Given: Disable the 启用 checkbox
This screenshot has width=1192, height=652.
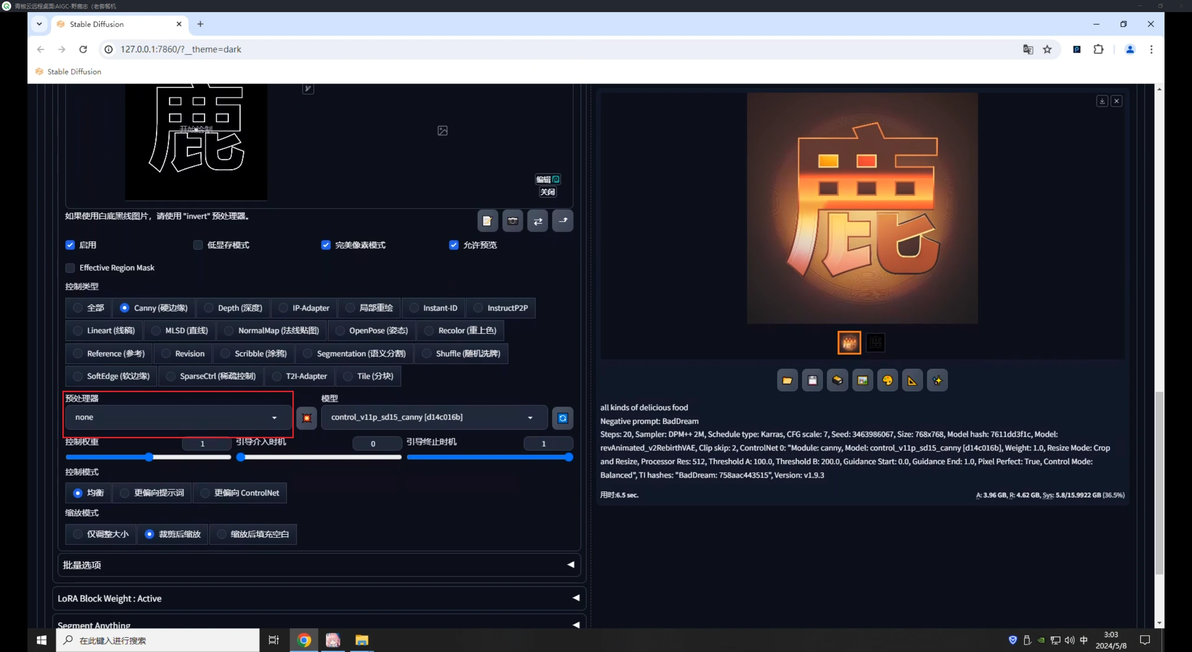Looking at the screenshot, I should click(70, 245).
